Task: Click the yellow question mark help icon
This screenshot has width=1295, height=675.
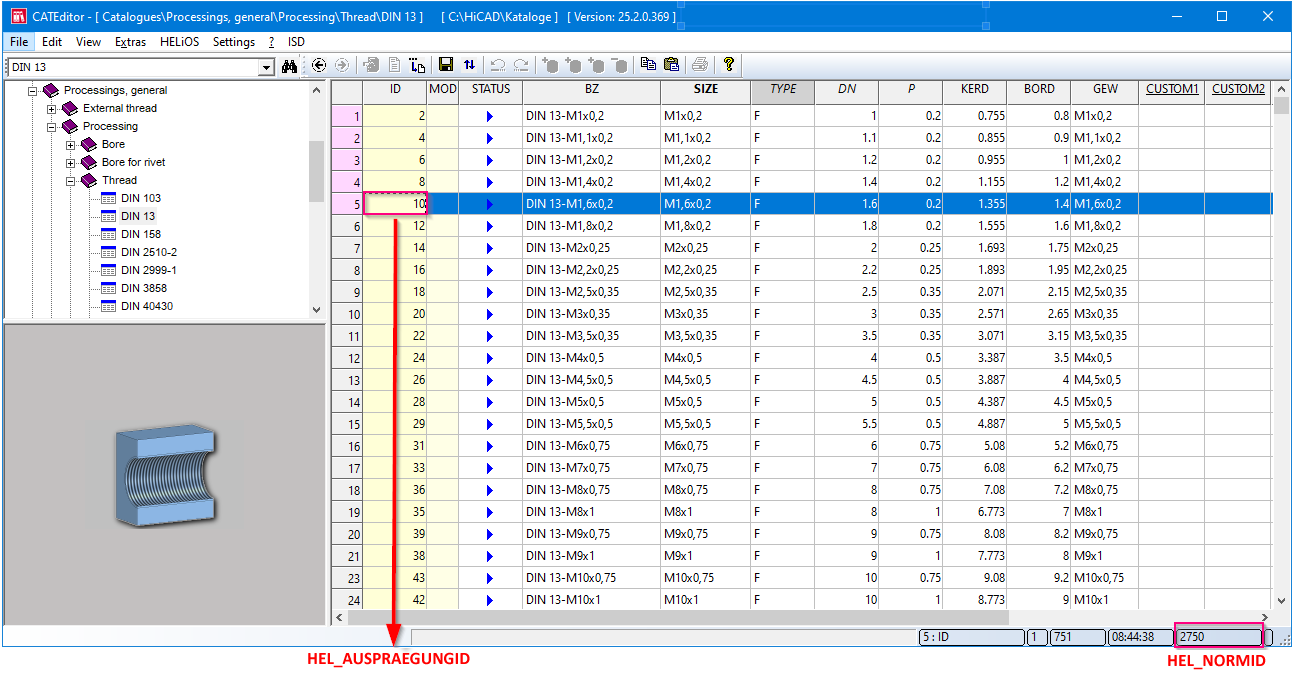Action: tap(729, 65)
